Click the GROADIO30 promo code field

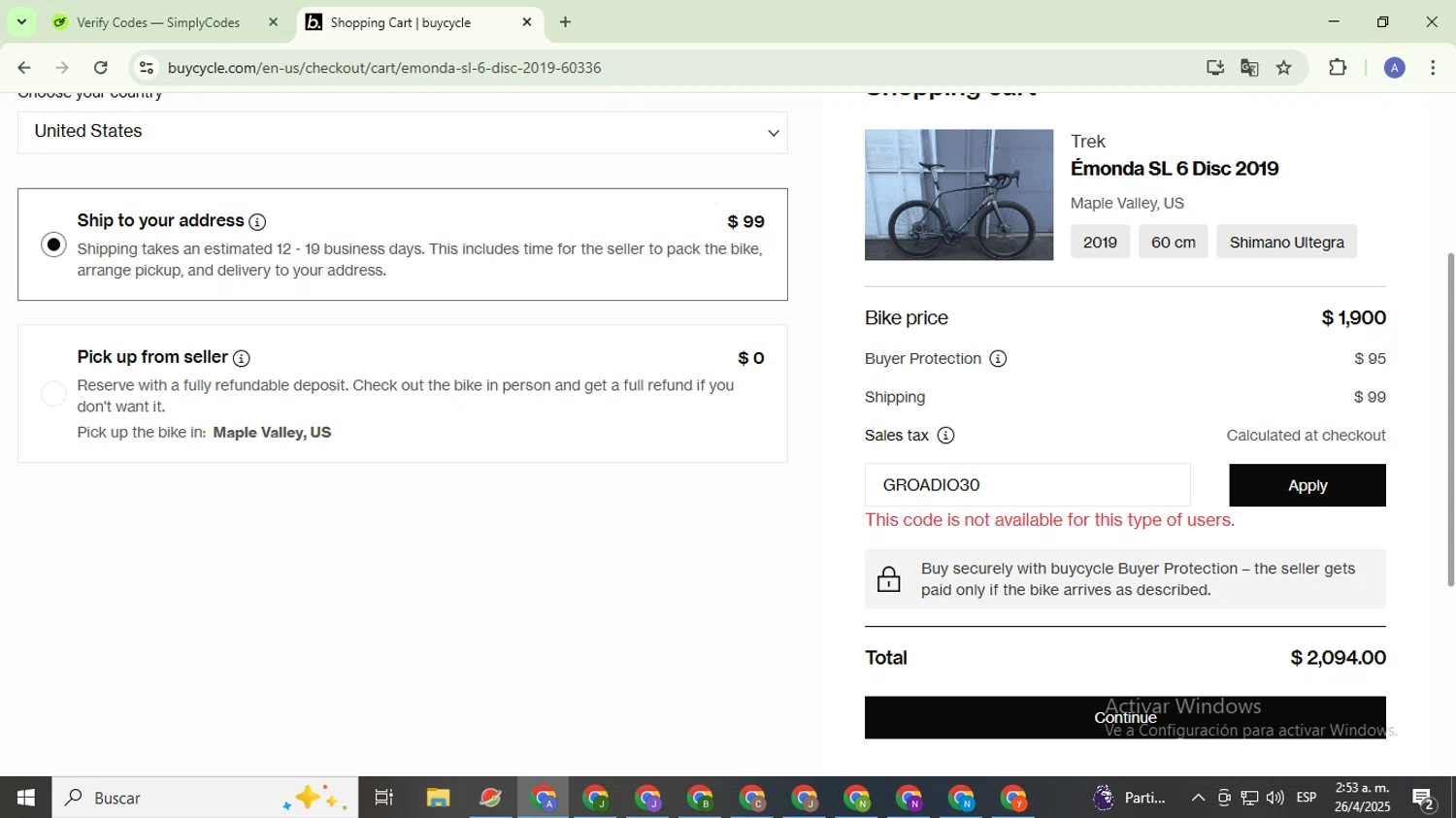1027,485
